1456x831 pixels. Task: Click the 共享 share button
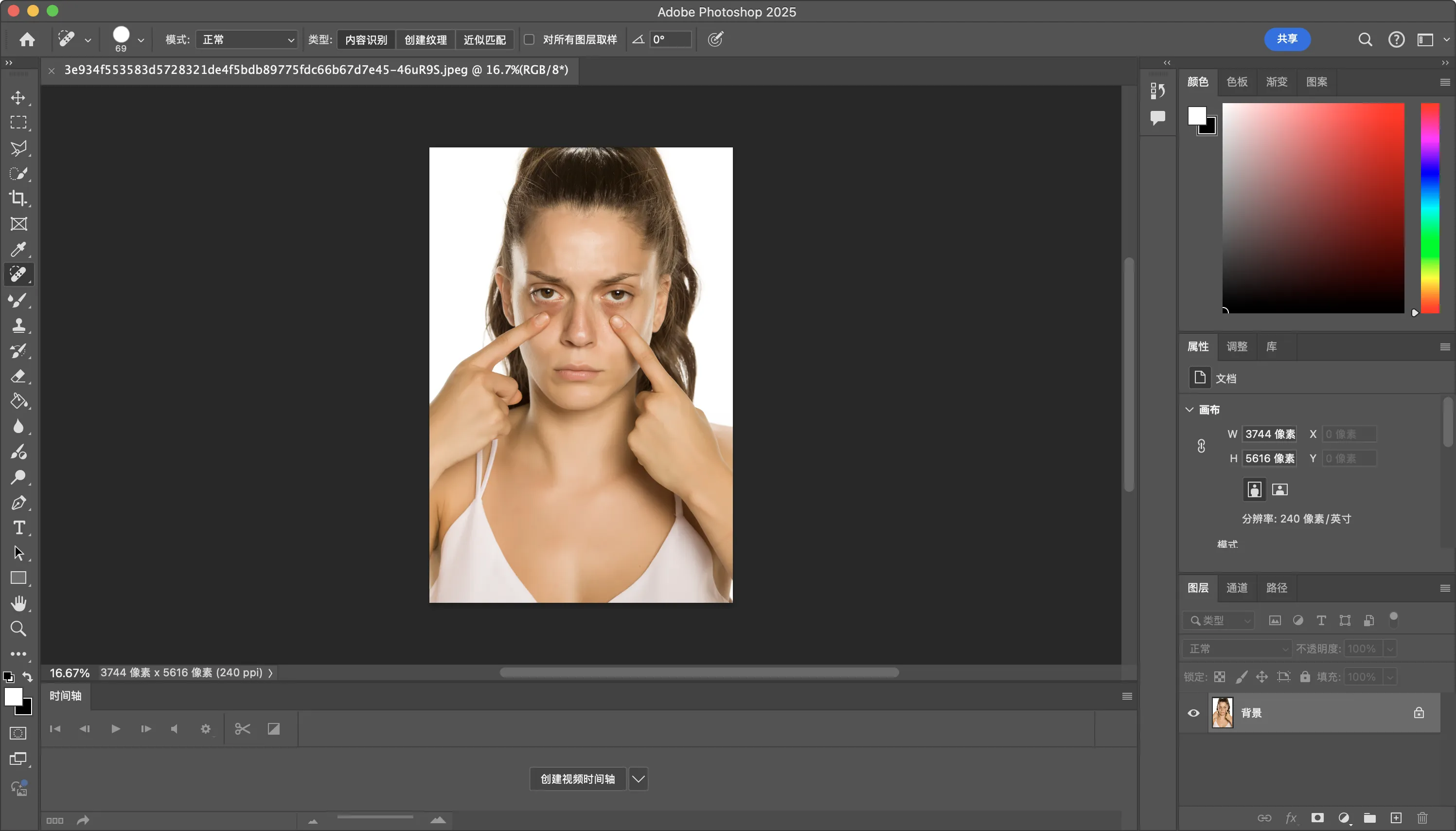(1287, 39)
